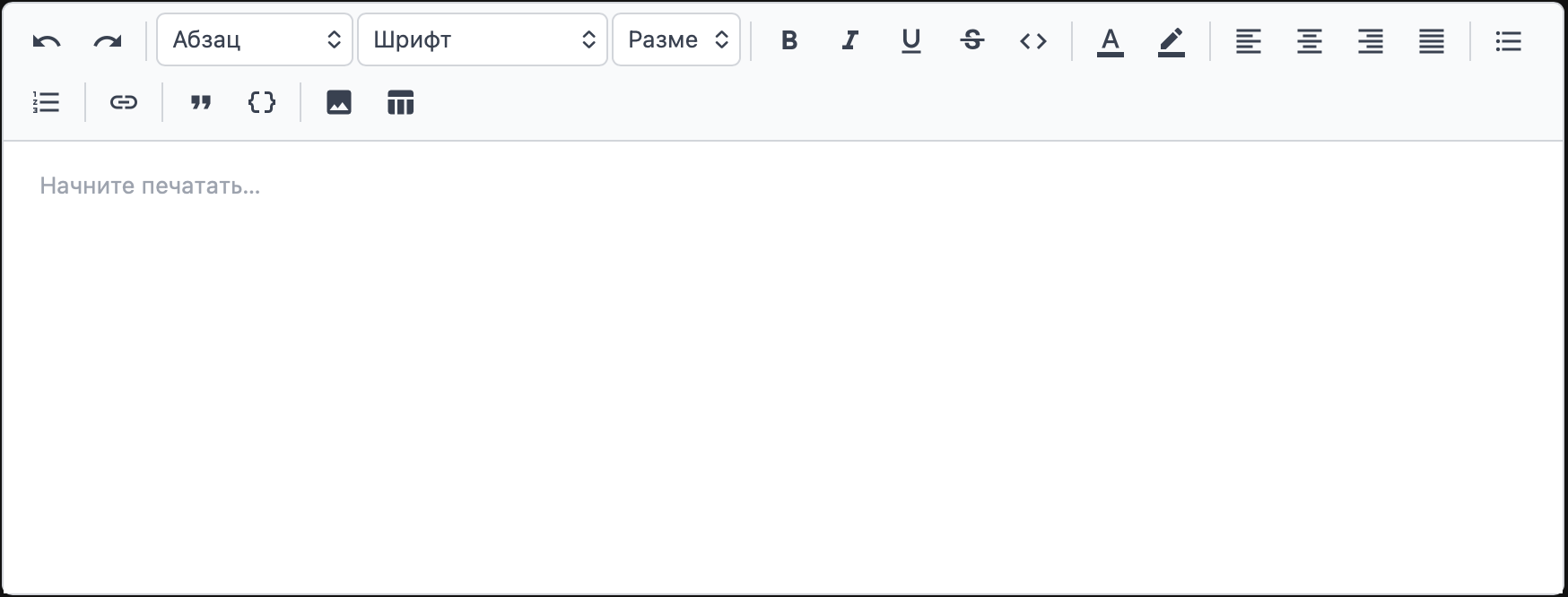Justify the text
The image size is (1568, 597).
point(1432,40)
